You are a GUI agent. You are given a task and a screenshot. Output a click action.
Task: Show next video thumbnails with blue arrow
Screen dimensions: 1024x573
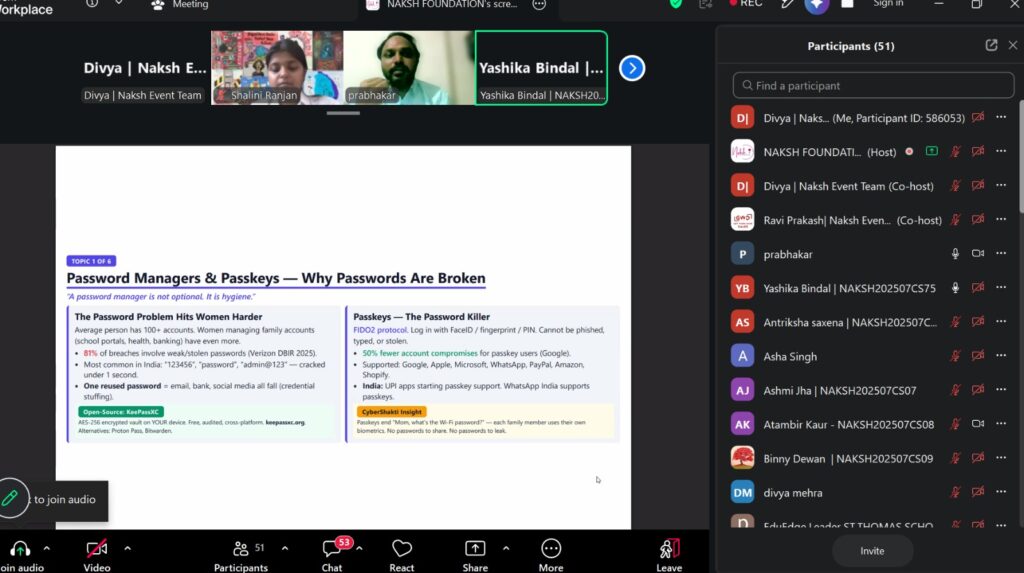632,68
